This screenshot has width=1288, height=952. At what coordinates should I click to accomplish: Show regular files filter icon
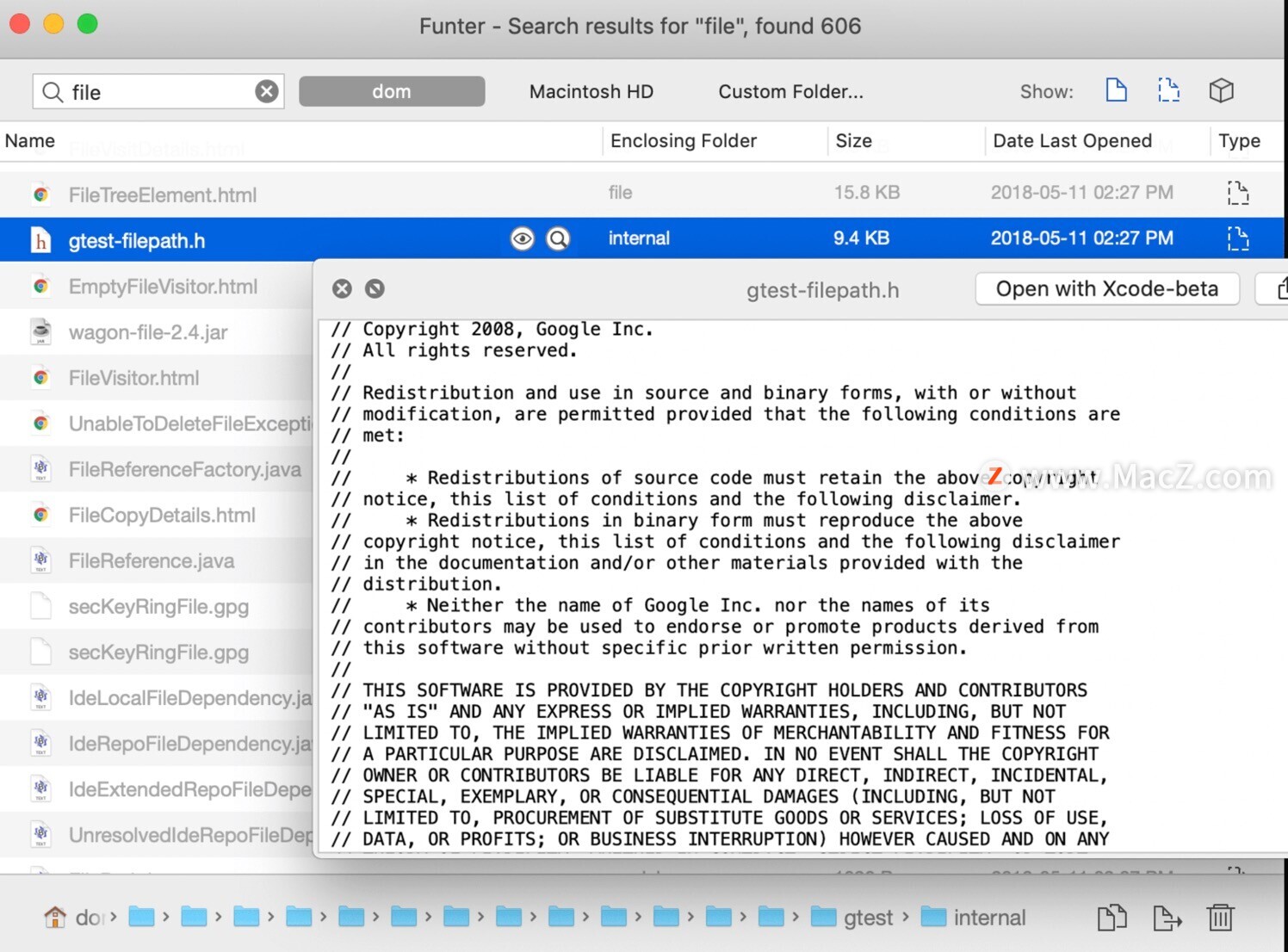point(1116,90)
